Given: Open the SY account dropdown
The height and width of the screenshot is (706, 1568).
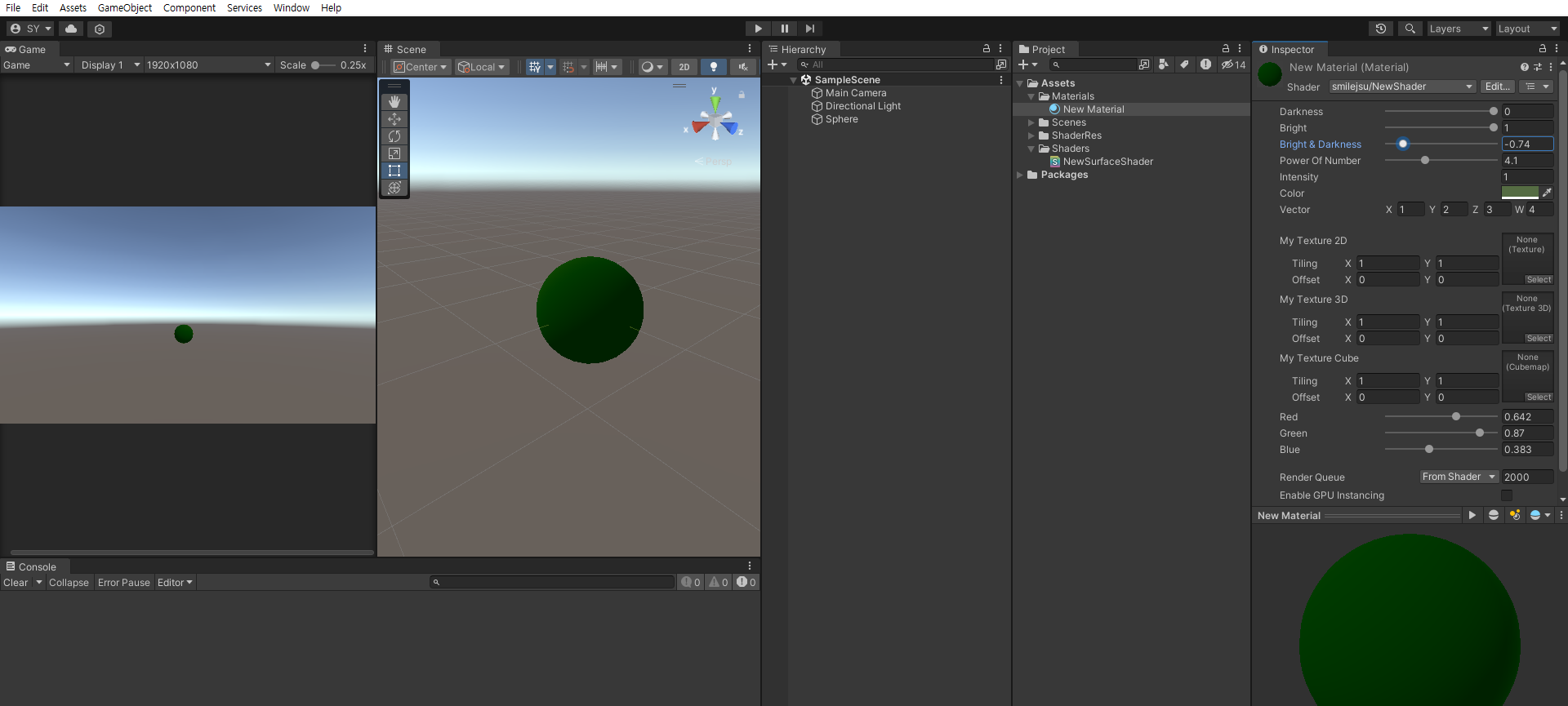Looking at the screenshot, I should coord(30,29).
